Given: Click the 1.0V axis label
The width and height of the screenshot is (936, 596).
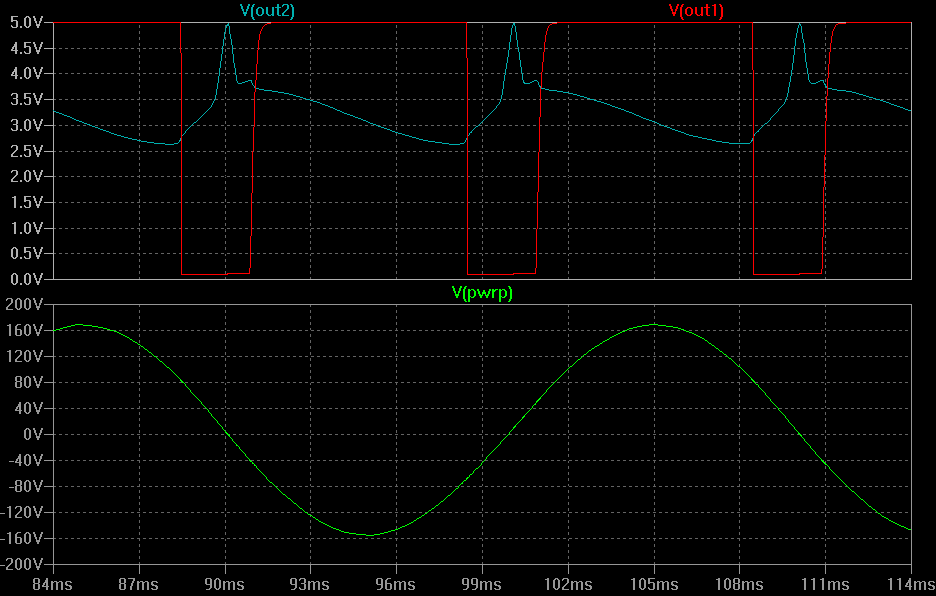Looking at the screenshot, I should click(x=26, y=228).
